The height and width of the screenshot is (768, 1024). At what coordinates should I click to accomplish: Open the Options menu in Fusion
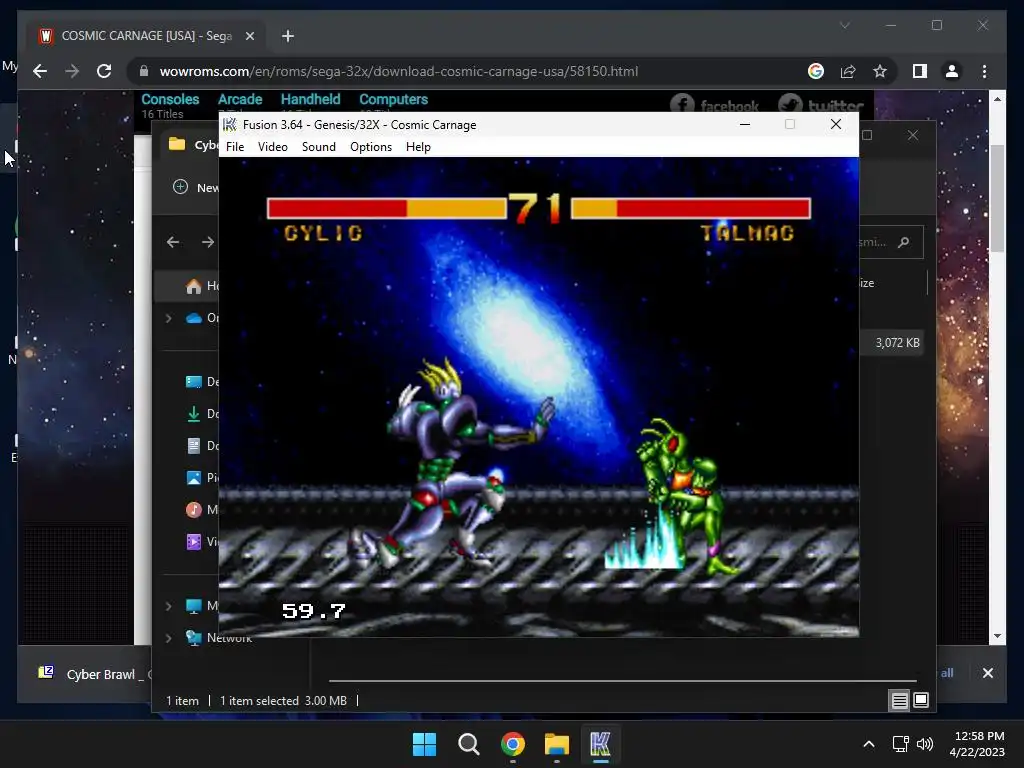[370, 147]
